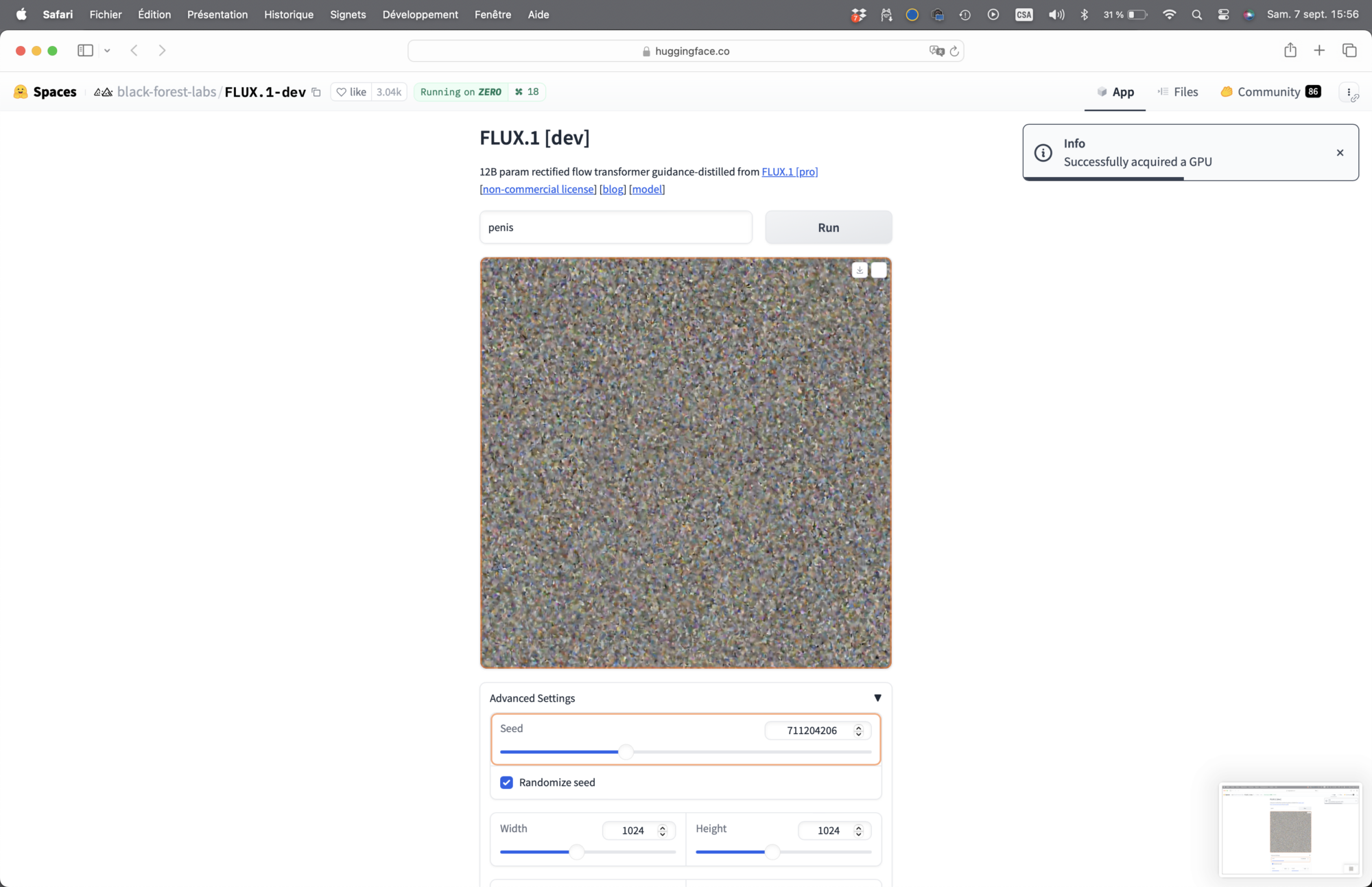Uncheck the Randomize seed checkbox
The width and height of the screenshot is (1372, 887).
pos(506,783)
